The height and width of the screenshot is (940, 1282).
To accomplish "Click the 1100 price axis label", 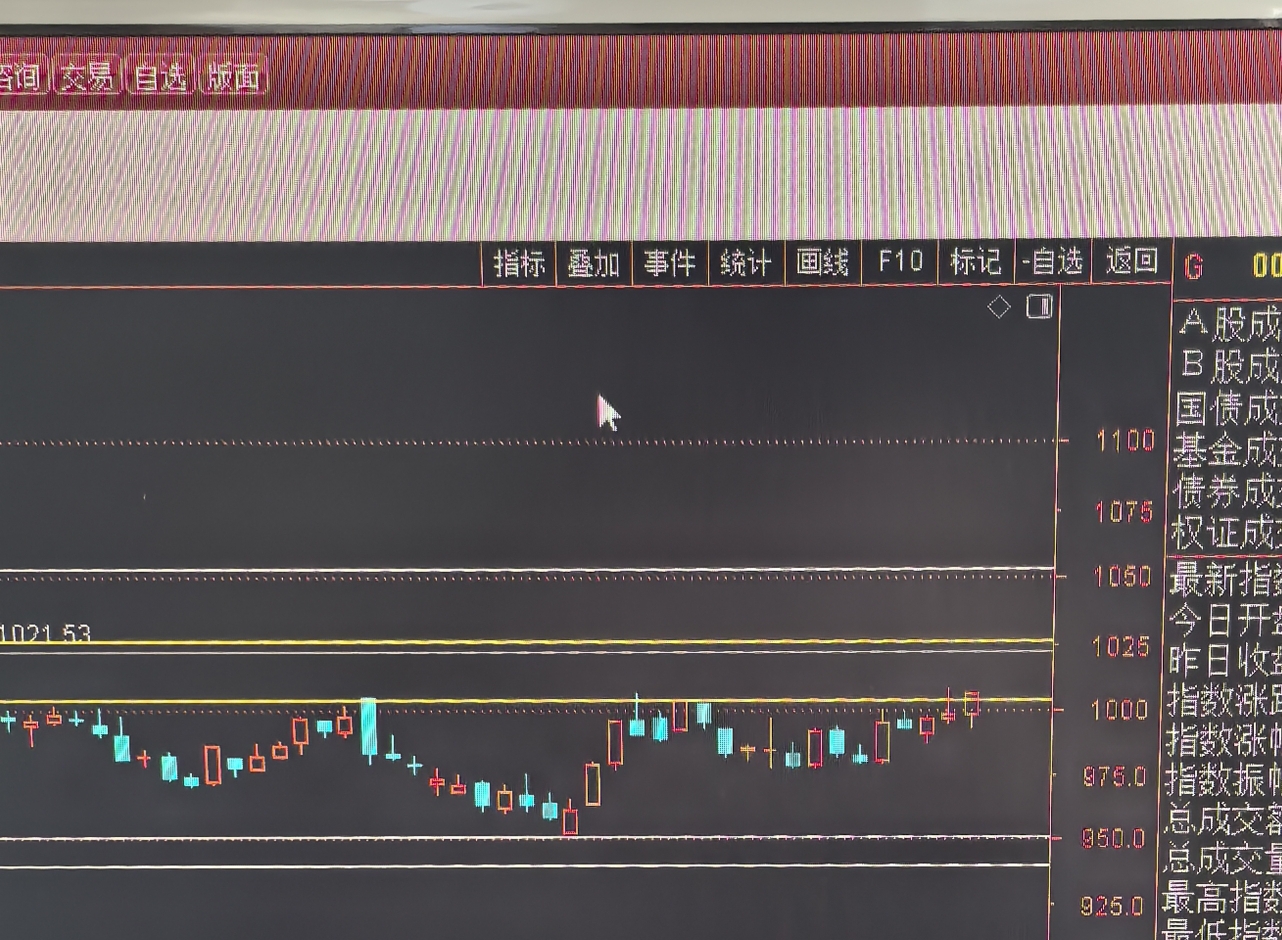I will click(x=1126, y=441).
